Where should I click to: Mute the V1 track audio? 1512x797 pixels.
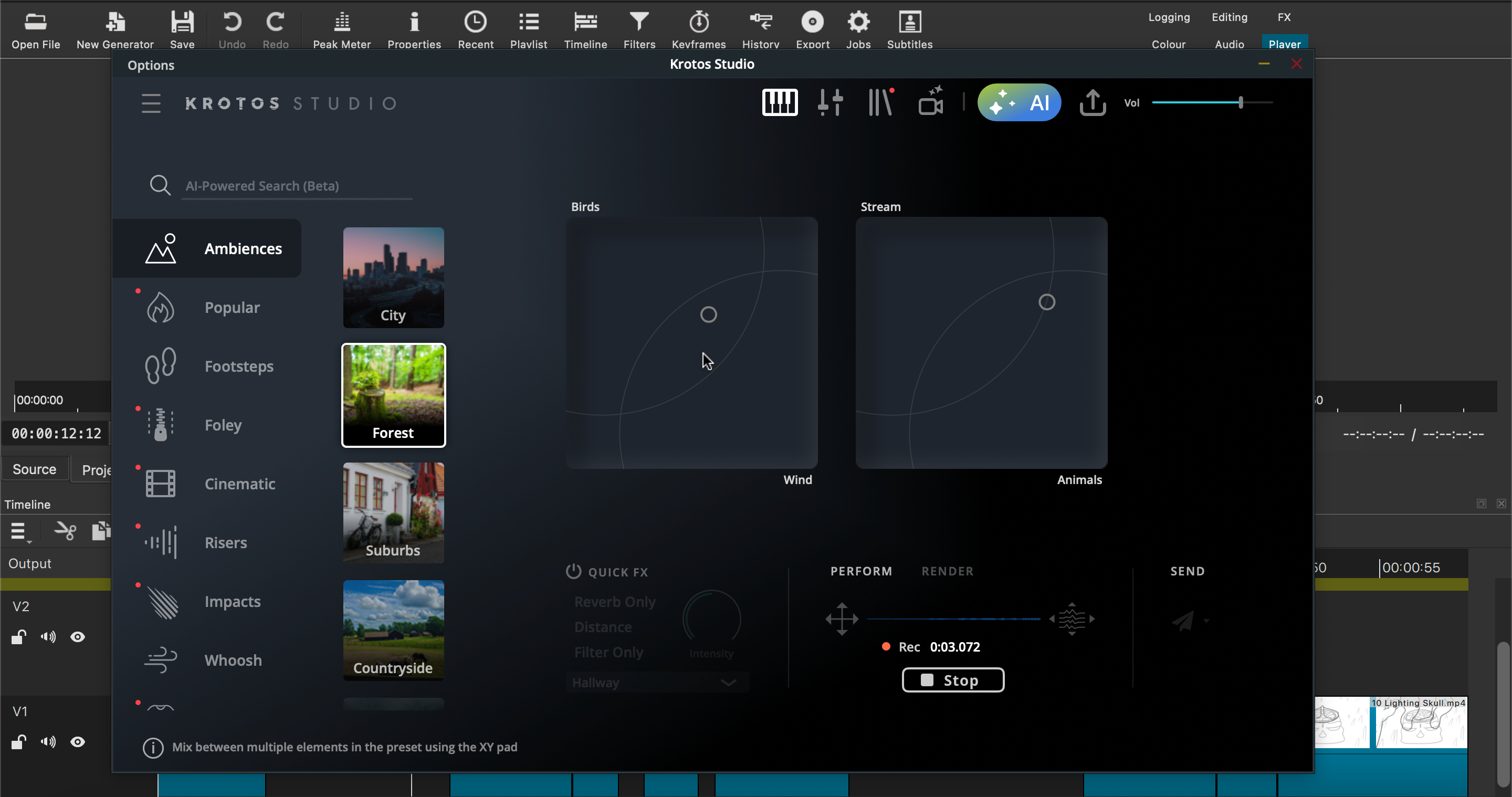[x=48, y=742]
